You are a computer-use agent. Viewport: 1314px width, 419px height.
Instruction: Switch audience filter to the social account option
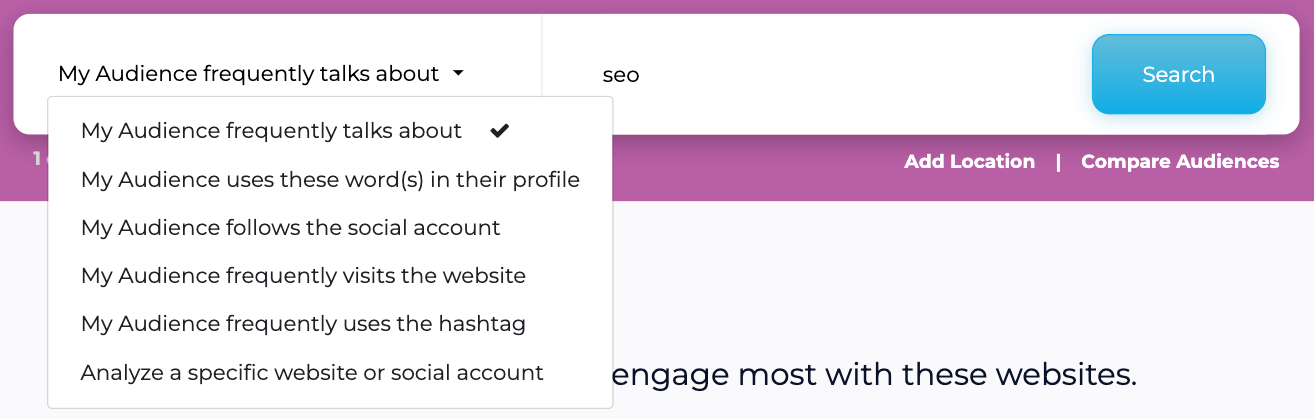[290, 228]
